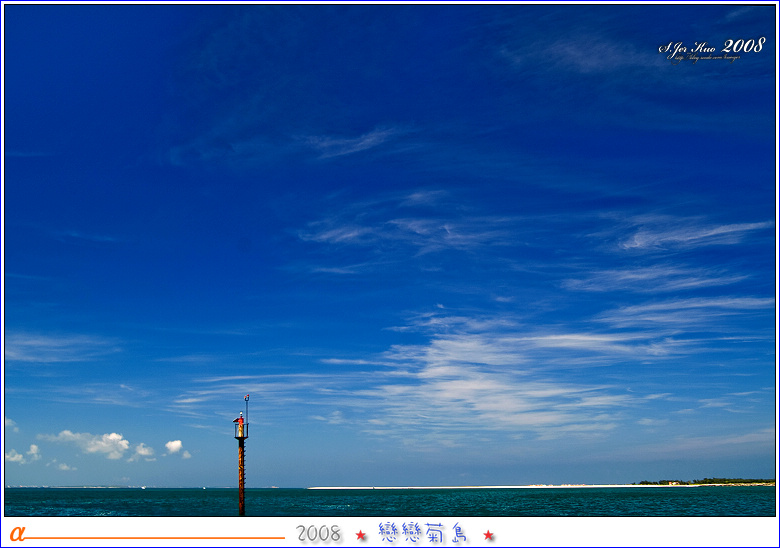
Task: Click the lamp housing atop the beacon
Action: pos(240,428)
